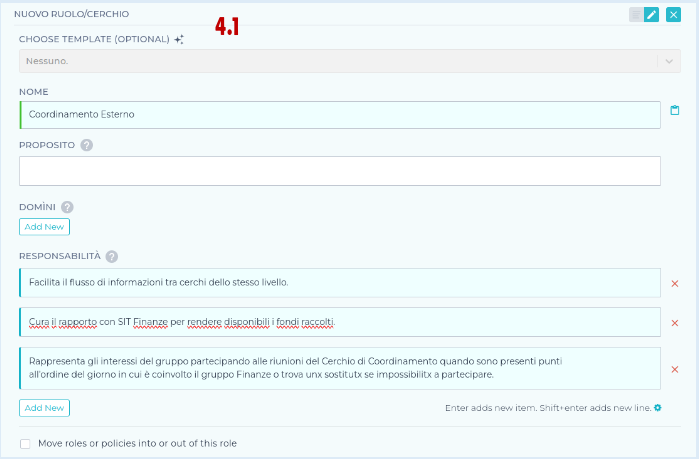
Task: Click the gear icon for Enter key settings
Action: 657,408
